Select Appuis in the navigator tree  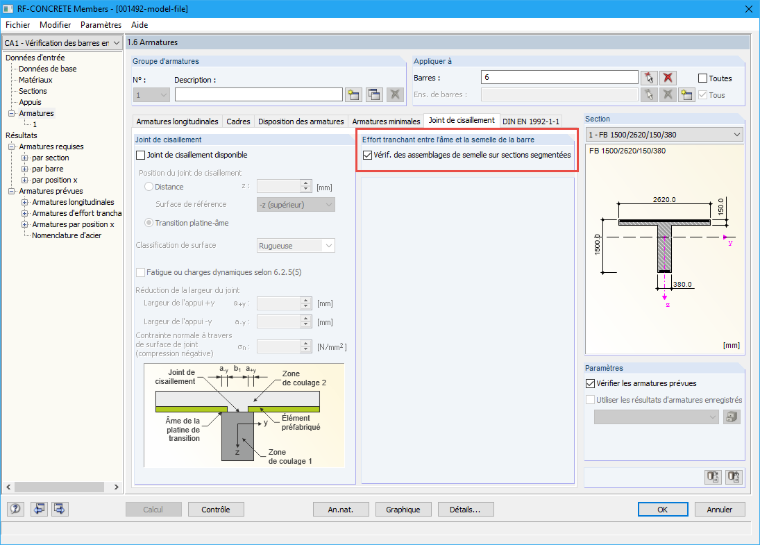click(30, 102)
